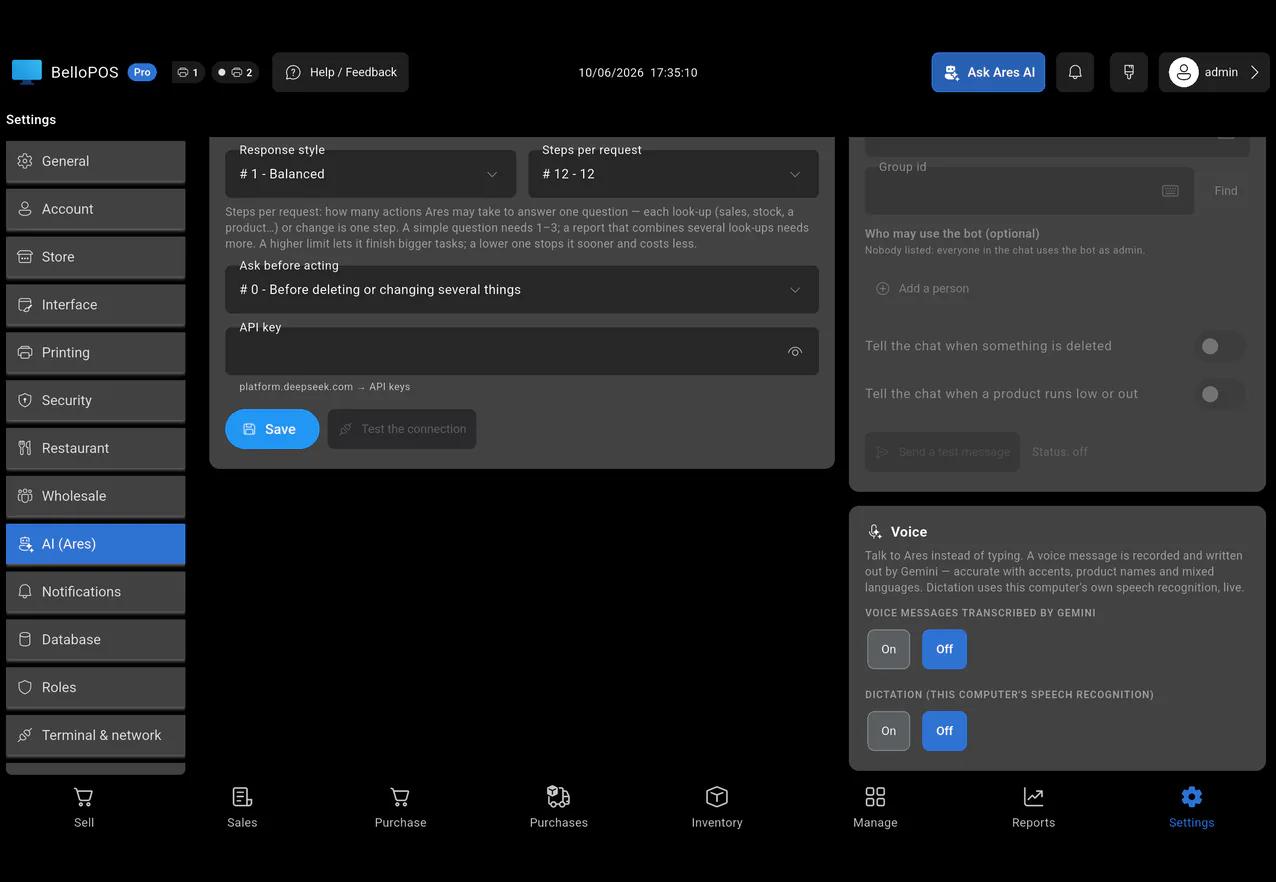Open Sales from the bottom bar
Image resolution: width=1276 pixels, height=882 pixels.
click(x=242, y=808)
